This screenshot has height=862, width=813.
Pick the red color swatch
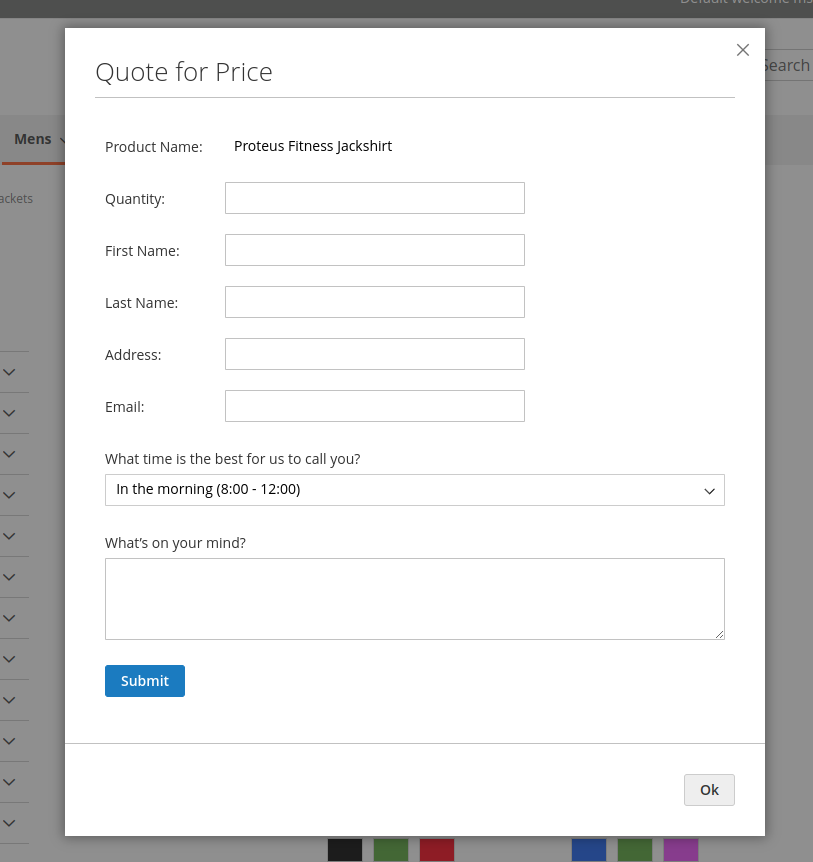click(x=436, y=850)
